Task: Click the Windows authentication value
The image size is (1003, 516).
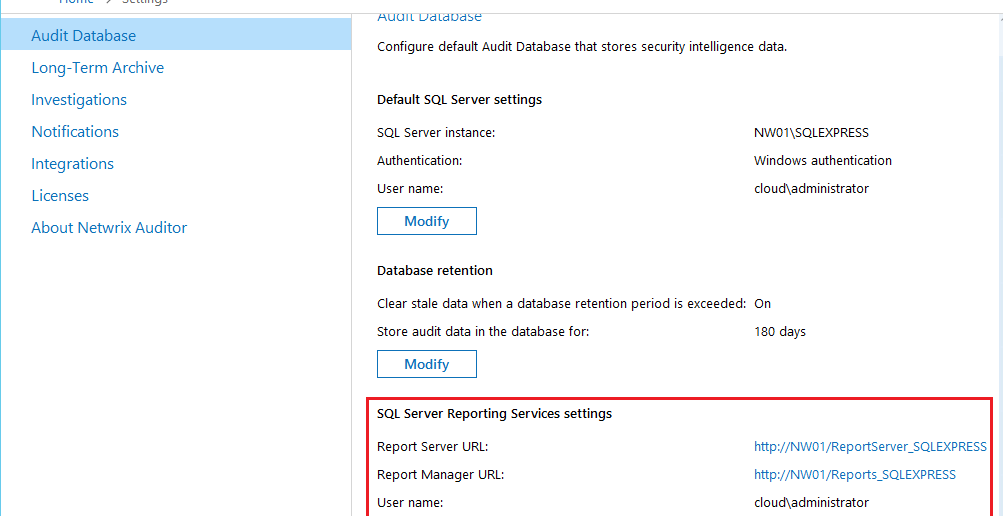Action: pyautogui.click(x=822, y=160)
